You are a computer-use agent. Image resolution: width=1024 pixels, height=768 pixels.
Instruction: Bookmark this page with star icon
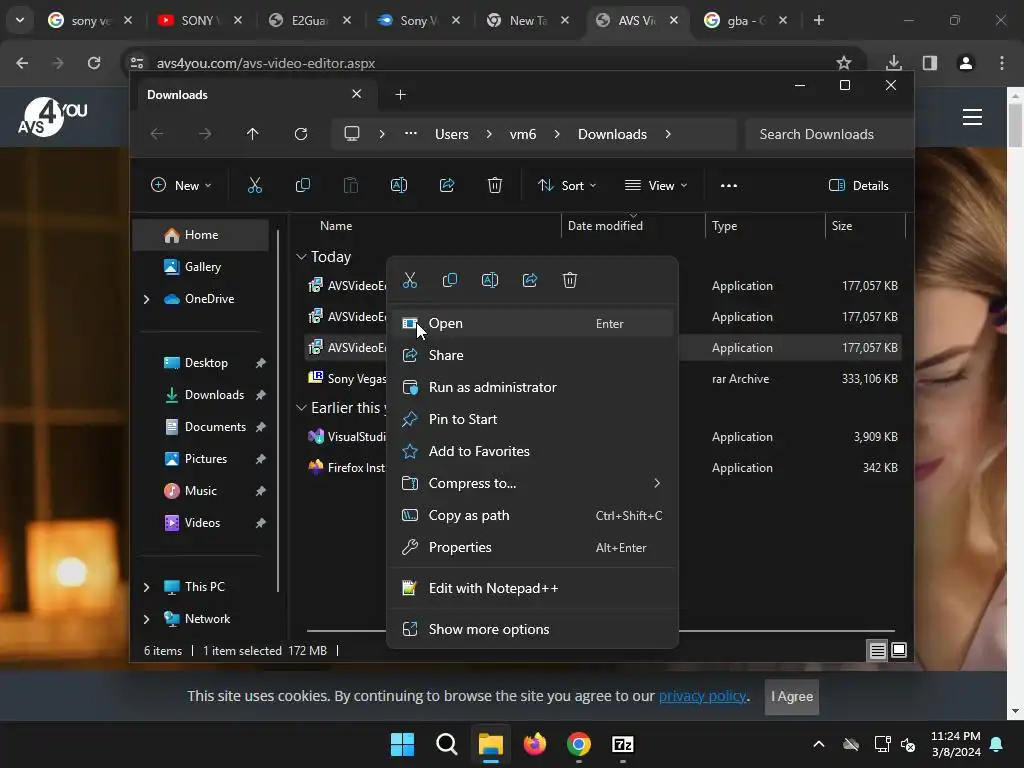pyautogui.click(x=844, y=63)
